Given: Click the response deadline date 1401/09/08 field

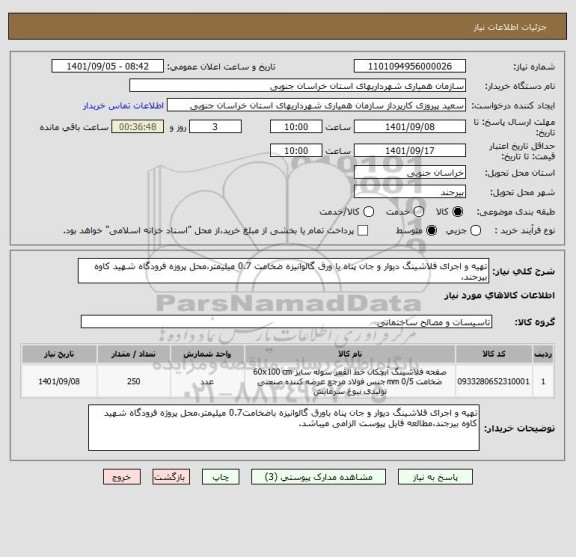Looking at the screenshot, I should coord(410,127).
